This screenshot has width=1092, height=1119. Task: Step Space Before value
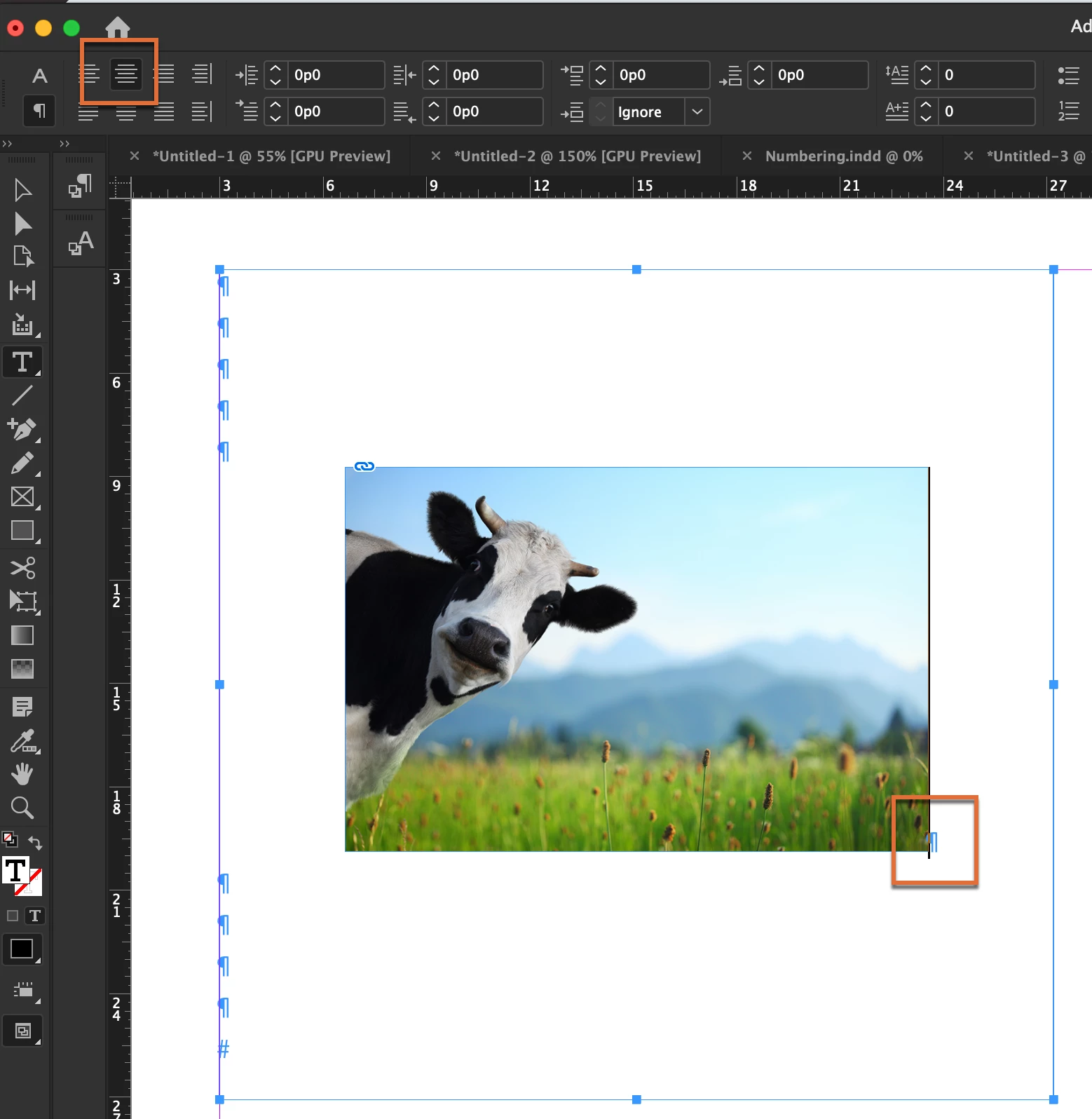601,74
